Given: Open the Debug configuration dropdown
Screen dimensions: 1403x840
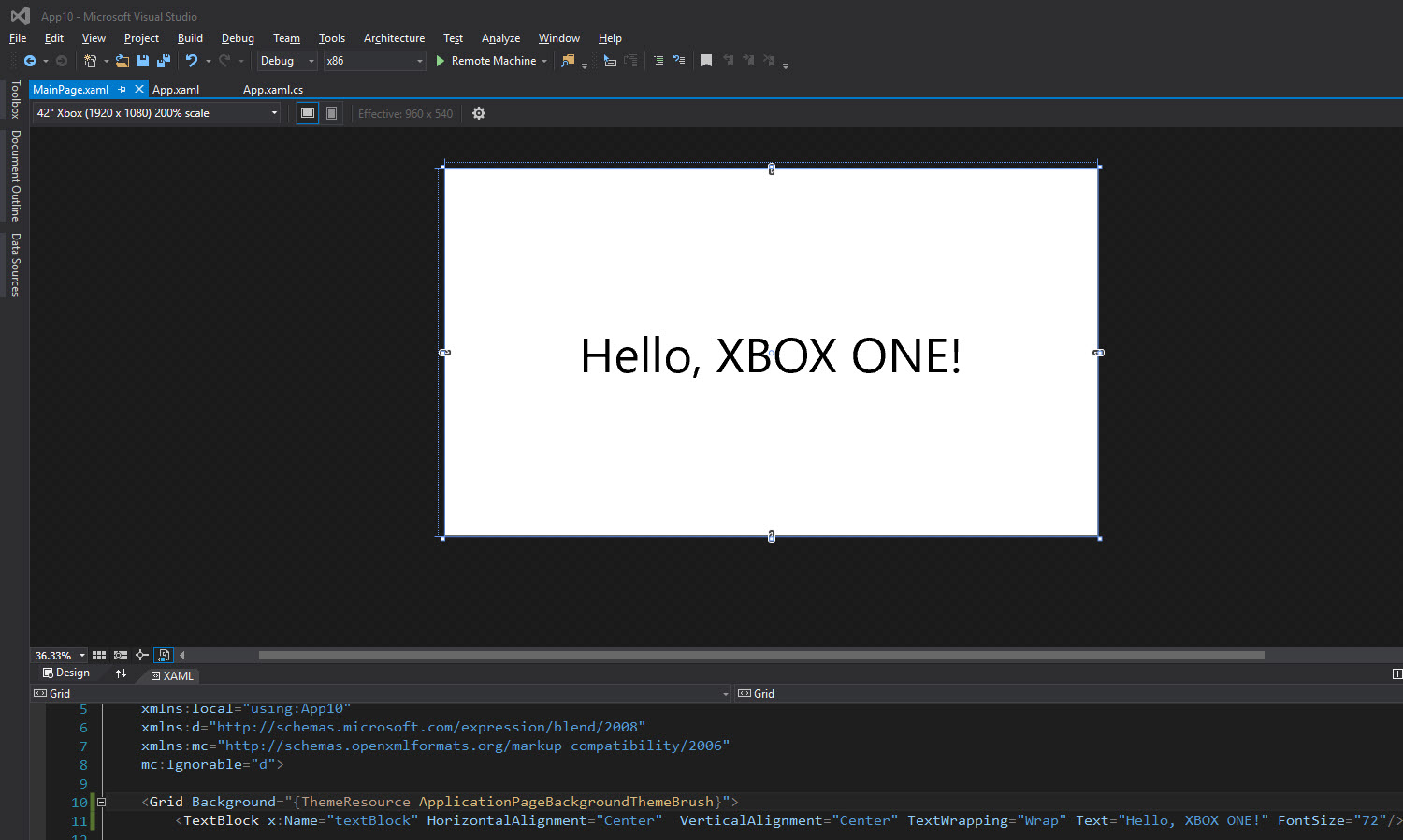Looking at the screenshot, I should coord(288,61).
